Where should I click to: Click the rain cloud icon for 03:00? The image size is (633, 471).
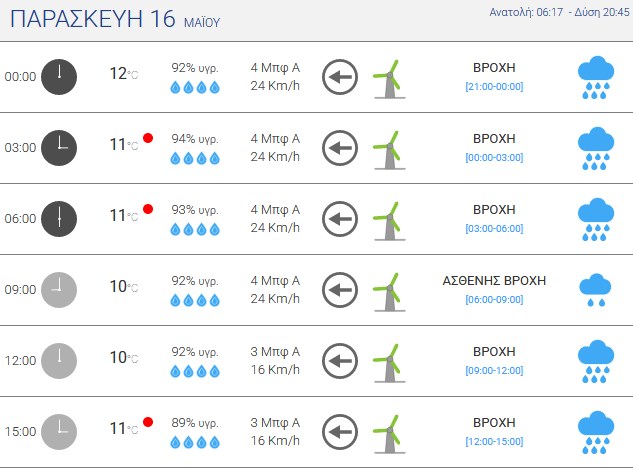coord(595,149)
